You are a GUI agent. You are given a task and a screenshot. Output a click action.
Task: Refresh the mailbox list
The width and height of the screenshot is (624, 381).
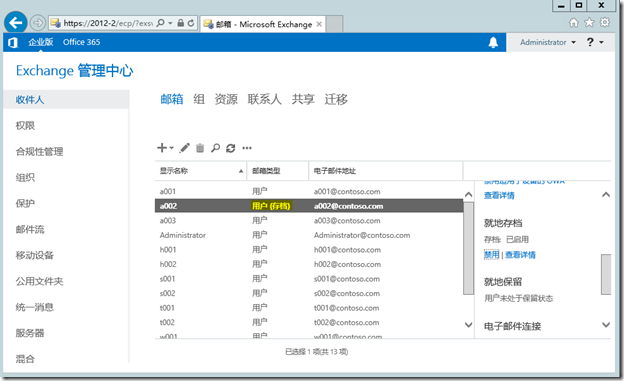230,148
